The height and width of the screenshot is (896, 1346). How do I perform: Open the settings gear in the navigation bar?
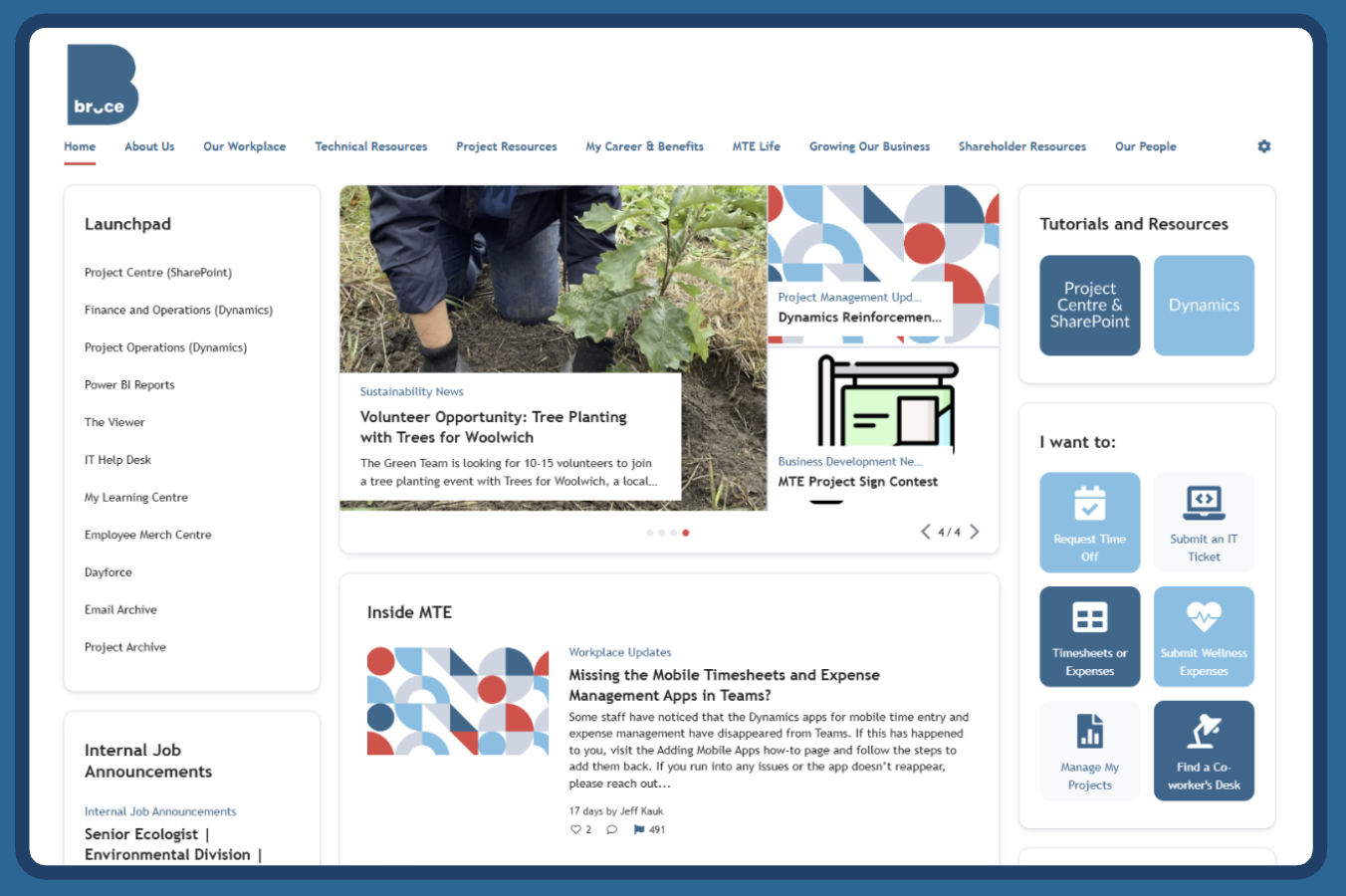[1263, 146]
